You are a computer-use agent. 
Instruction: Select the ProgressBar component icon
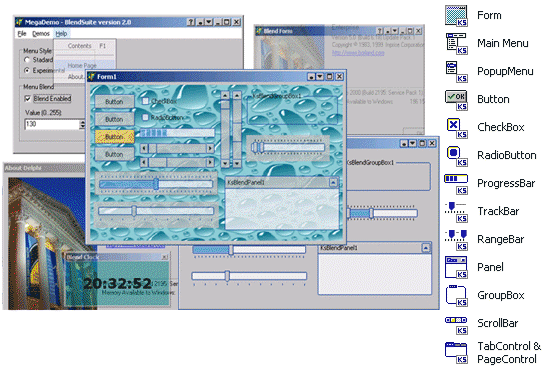pyautogui.click(x=456, y=184)
